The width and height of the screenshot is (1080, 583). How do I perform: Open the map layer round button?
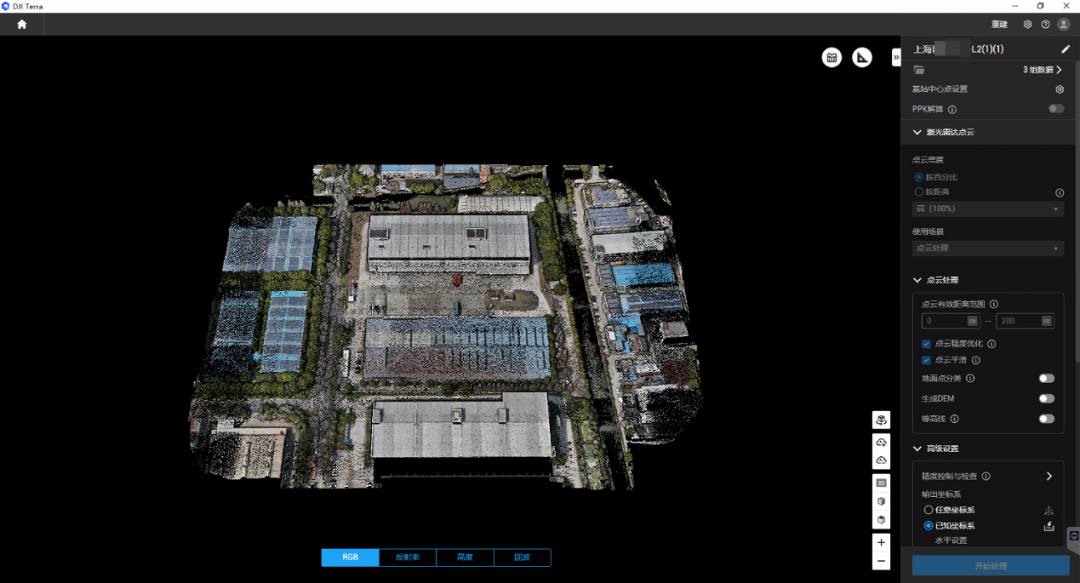point(832,57)
